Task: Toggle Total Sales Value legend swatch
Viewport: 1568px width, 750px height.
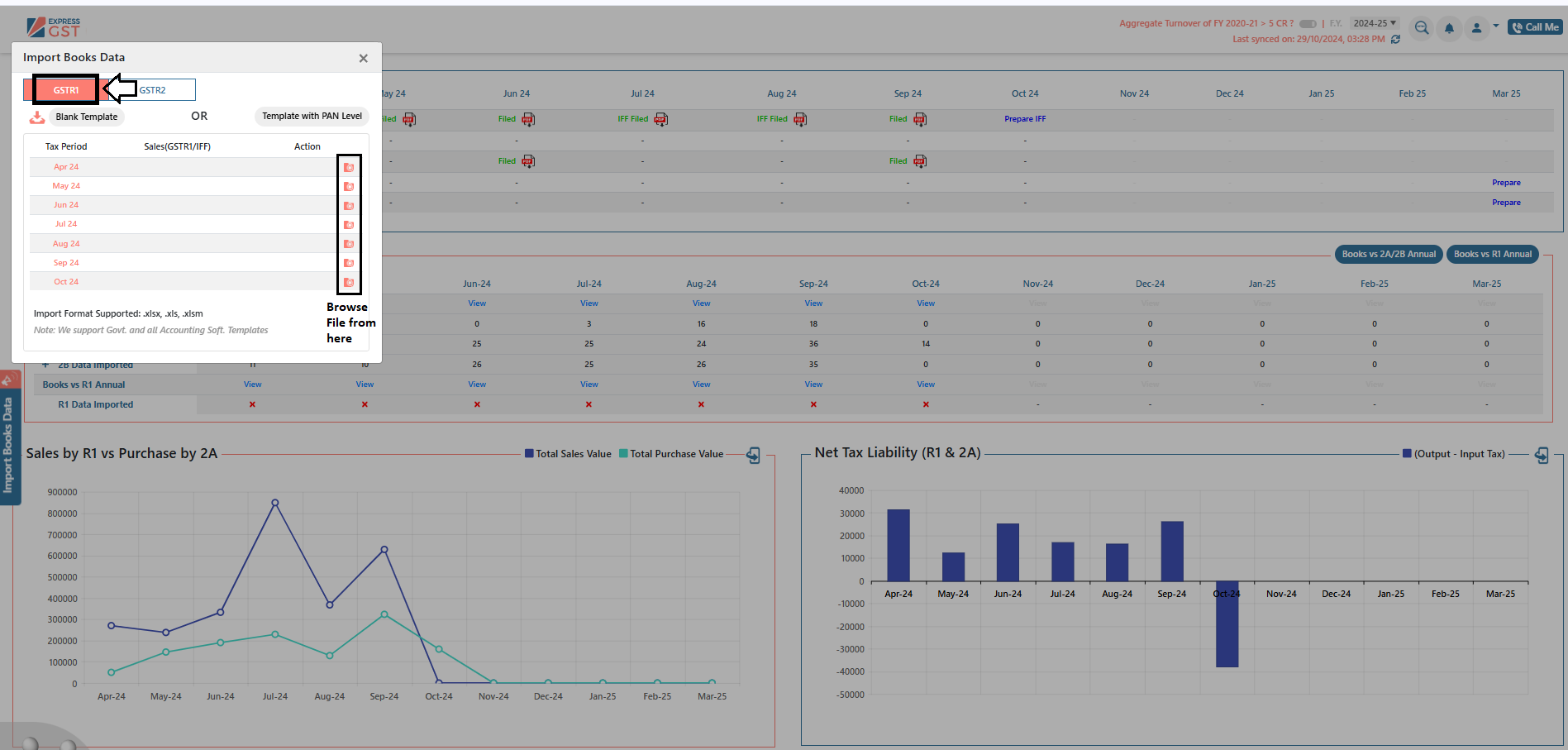Action: pos(529,453)
